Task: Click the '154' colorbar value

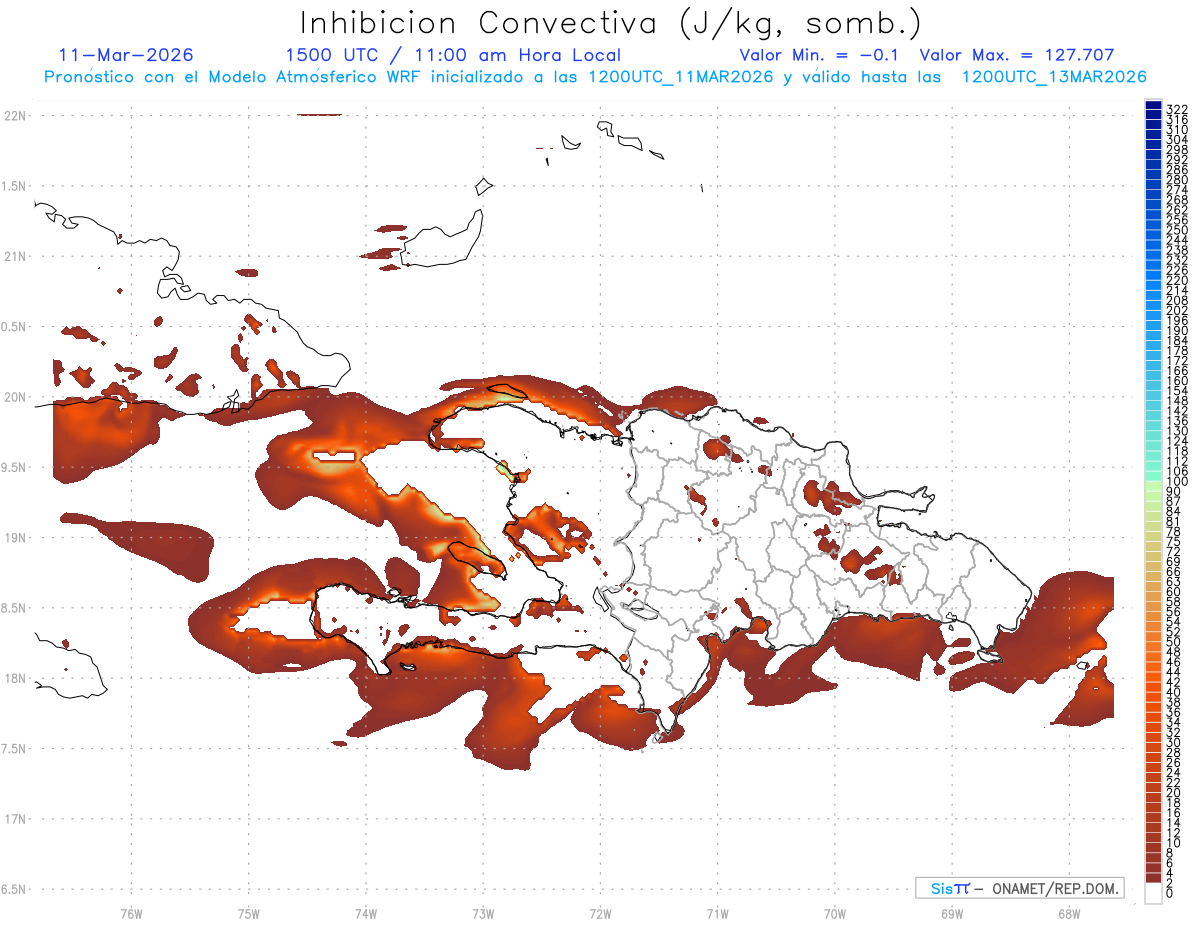Action: 1177,391
